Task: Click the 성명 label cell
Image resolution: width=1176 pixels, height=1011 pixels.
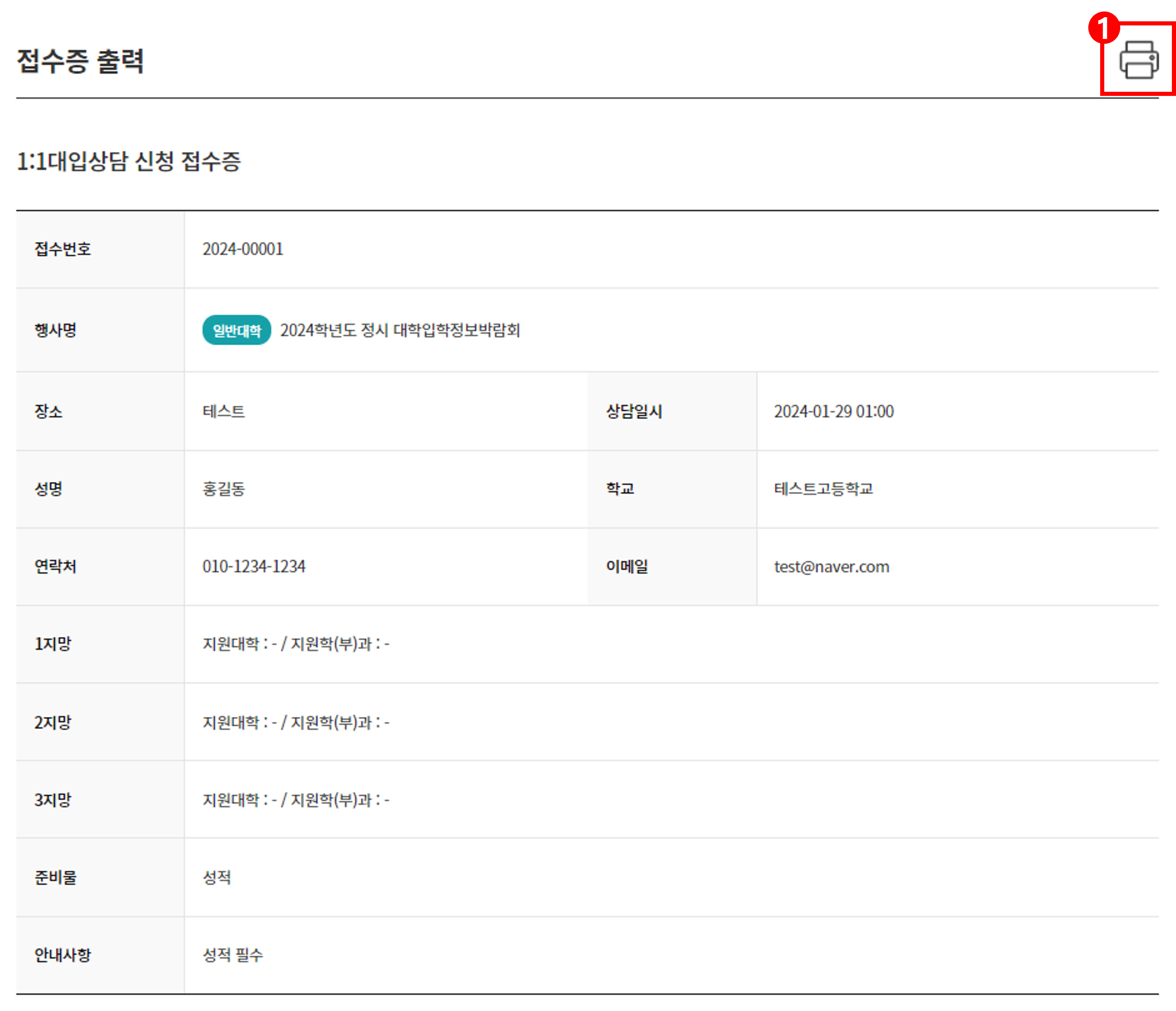Action: [100, 489]
